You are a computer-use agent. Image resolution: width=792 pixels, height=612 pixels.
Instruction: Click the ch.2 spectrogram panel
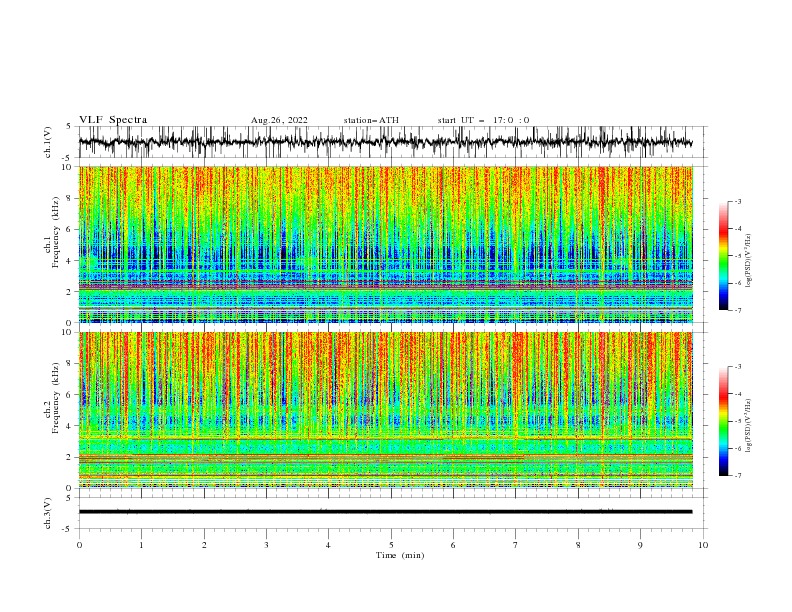tap(386, 410)
